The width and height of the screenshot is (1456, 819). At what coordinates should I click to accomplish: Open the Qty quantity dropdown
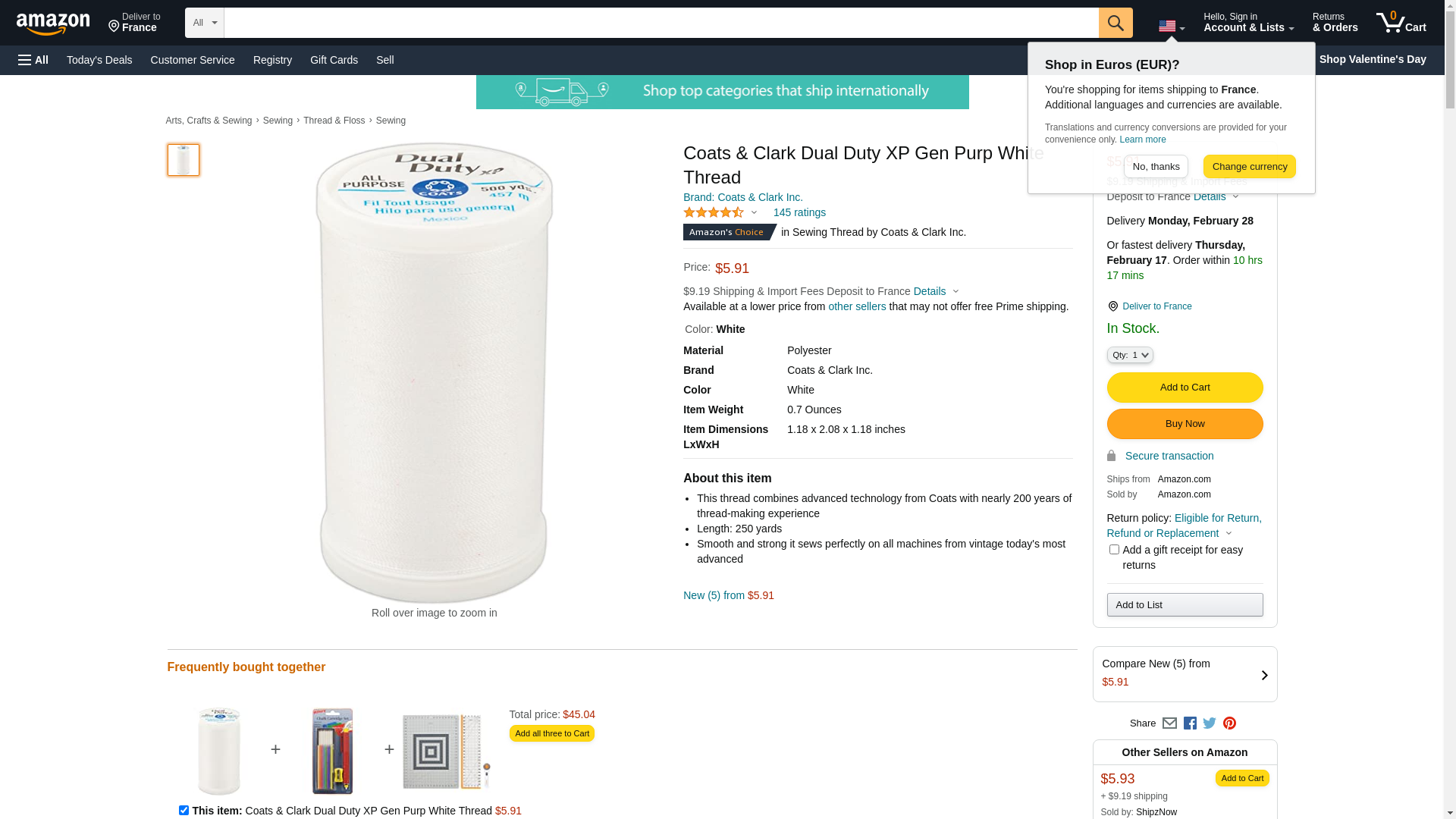[1130, 355]
